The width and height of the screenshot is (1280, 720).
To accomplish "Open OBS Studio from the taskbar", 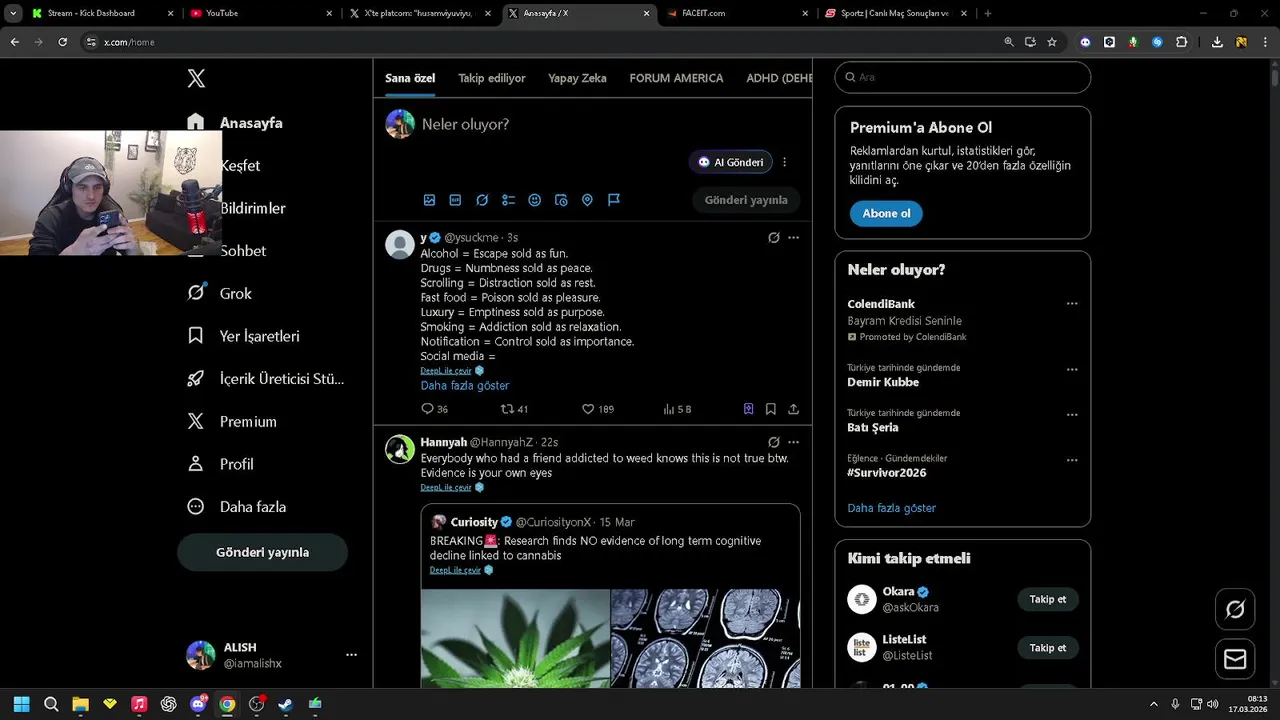I will coord(256,704).
